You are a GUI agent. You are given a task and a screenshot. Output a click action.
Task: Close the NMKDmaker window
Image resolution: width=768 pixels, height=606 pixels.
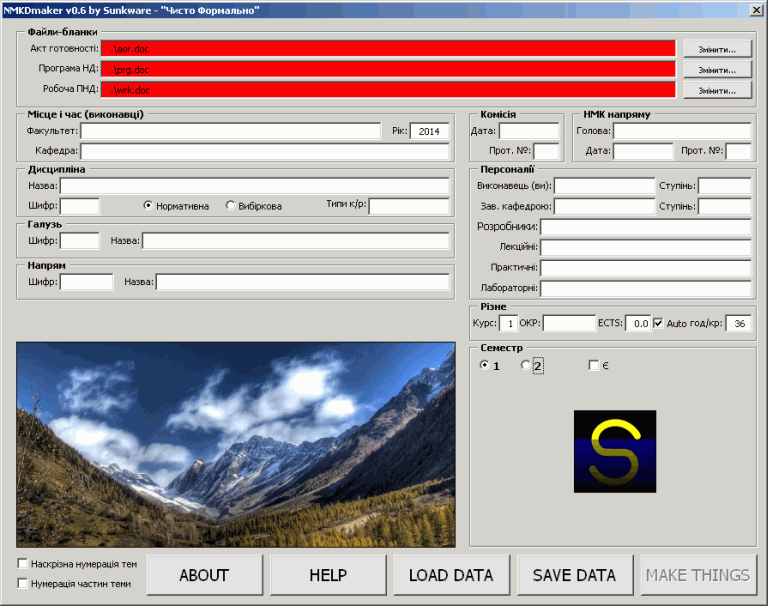point(756,10)
